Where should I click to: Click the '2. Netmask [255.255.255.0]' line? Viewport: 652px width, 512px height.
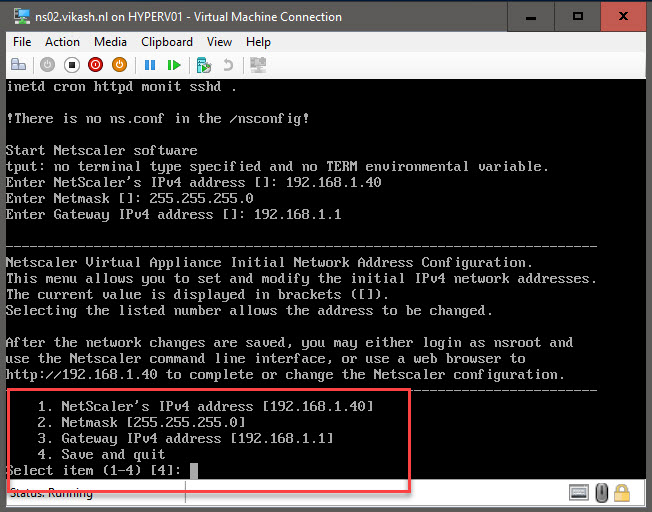(141, 422)
